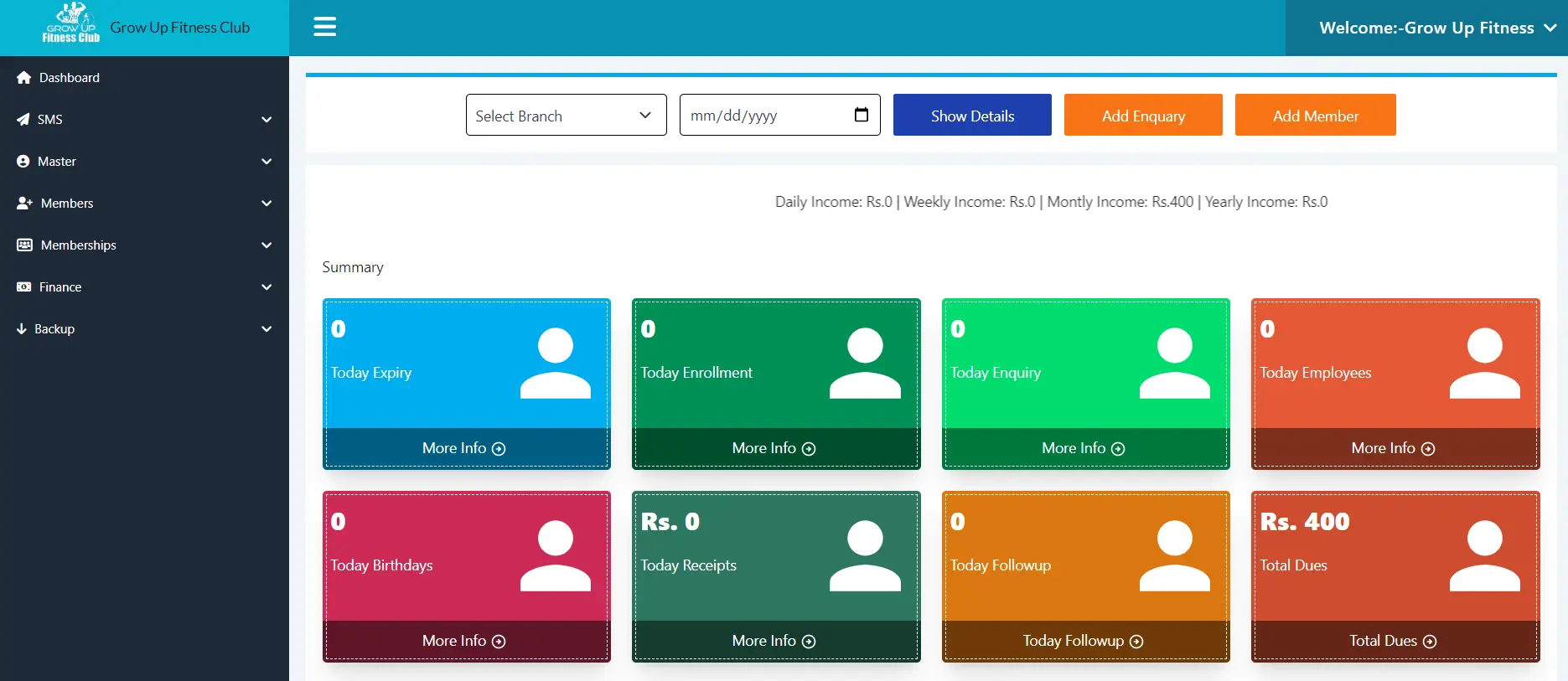Click the Add Member button

(x=1315, y=116)
